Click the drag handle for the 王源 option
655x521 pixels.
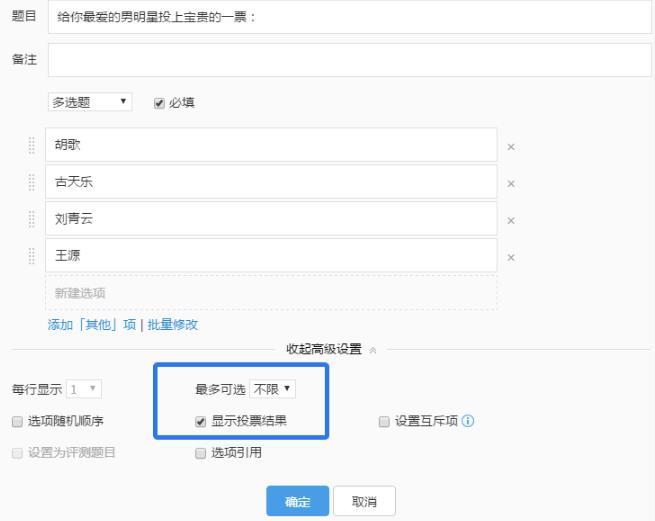point(31,256)
